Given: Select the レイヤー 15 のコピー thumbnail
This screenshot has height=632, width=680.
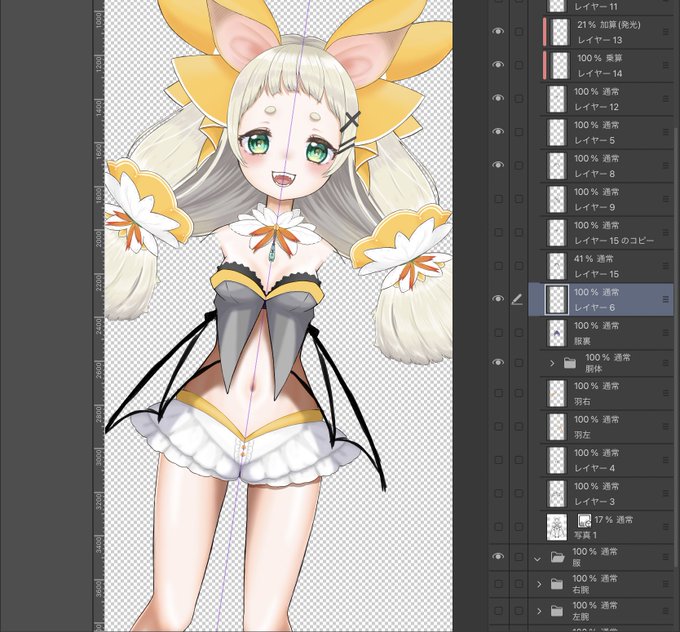Looking at the screenshot, I should click(x=556, y=232).
